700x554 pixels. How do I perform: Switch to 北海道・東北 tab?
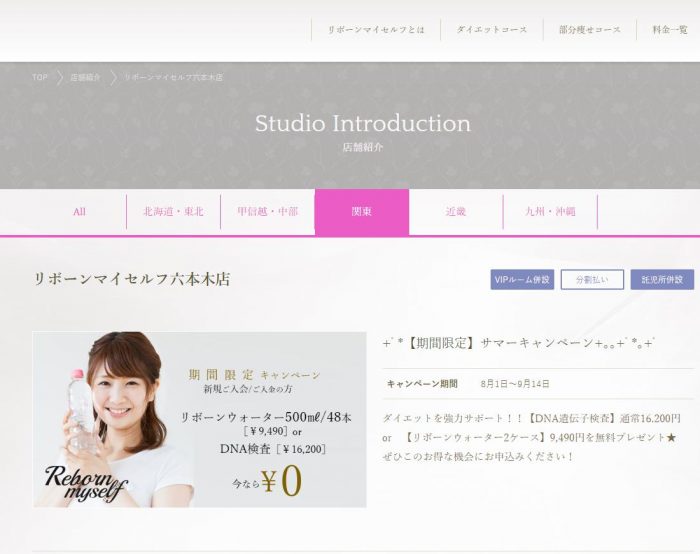[173, 212]
